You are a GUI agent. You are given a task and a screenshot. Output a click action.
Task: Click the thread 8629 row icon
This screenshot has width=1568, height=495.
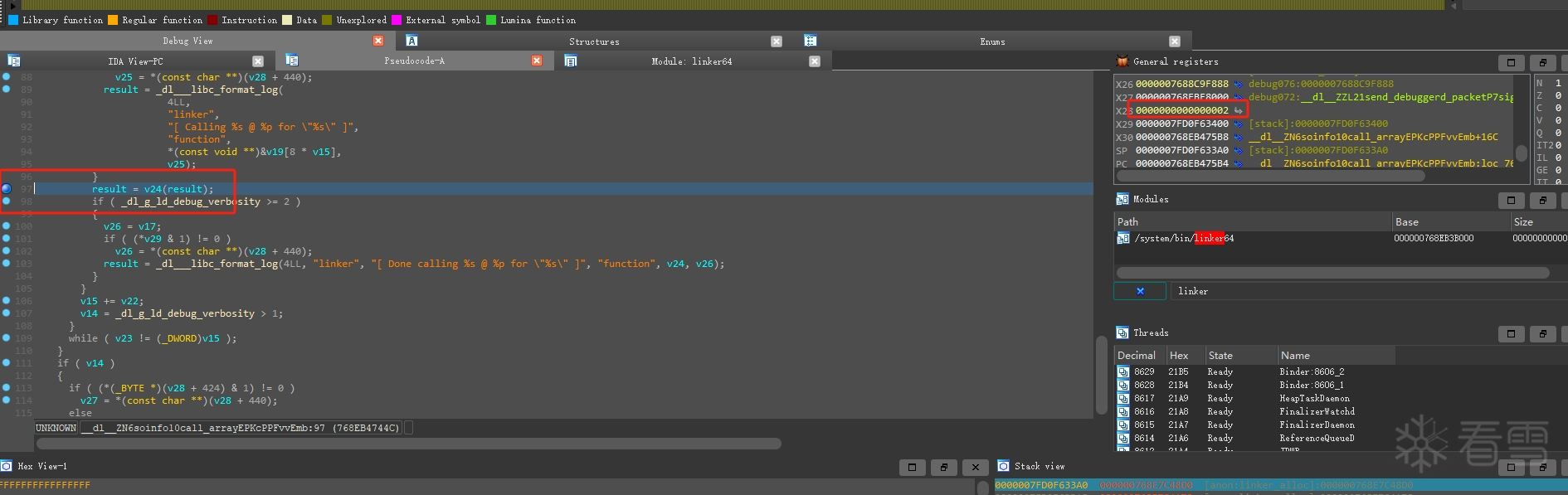[1123, 371]
